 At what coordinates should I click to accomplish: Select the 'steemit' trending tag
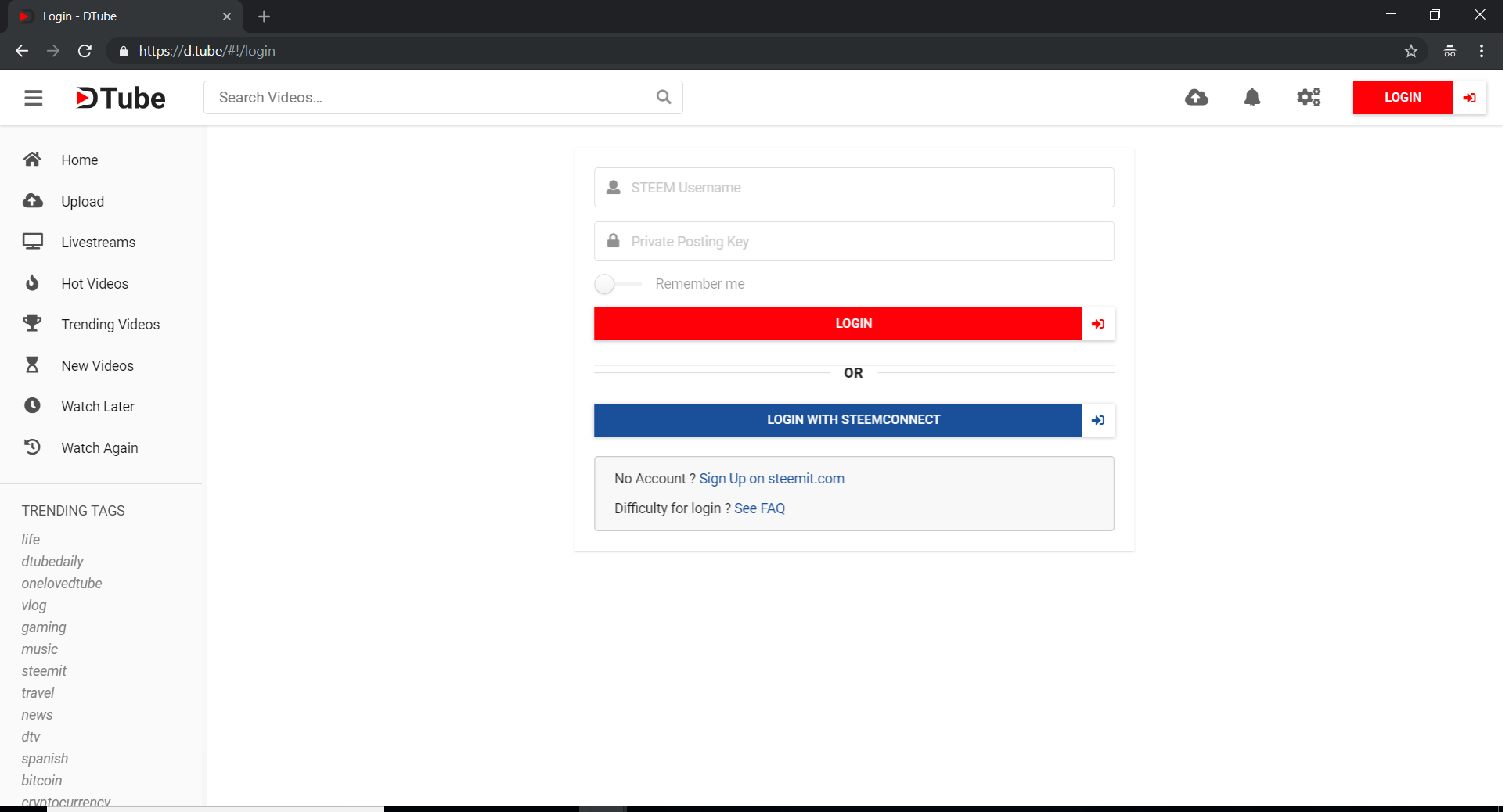tap(44, 671)
